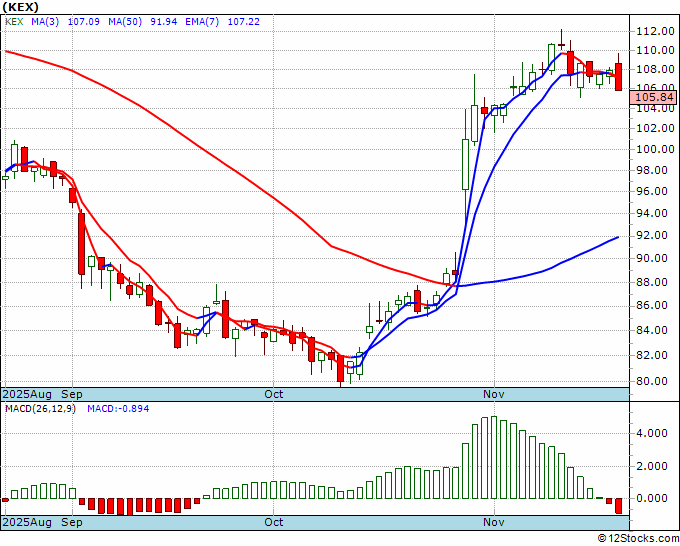680x546 pixels.
Task: Select the MA(50) legend label
Action: click(125, 22)
